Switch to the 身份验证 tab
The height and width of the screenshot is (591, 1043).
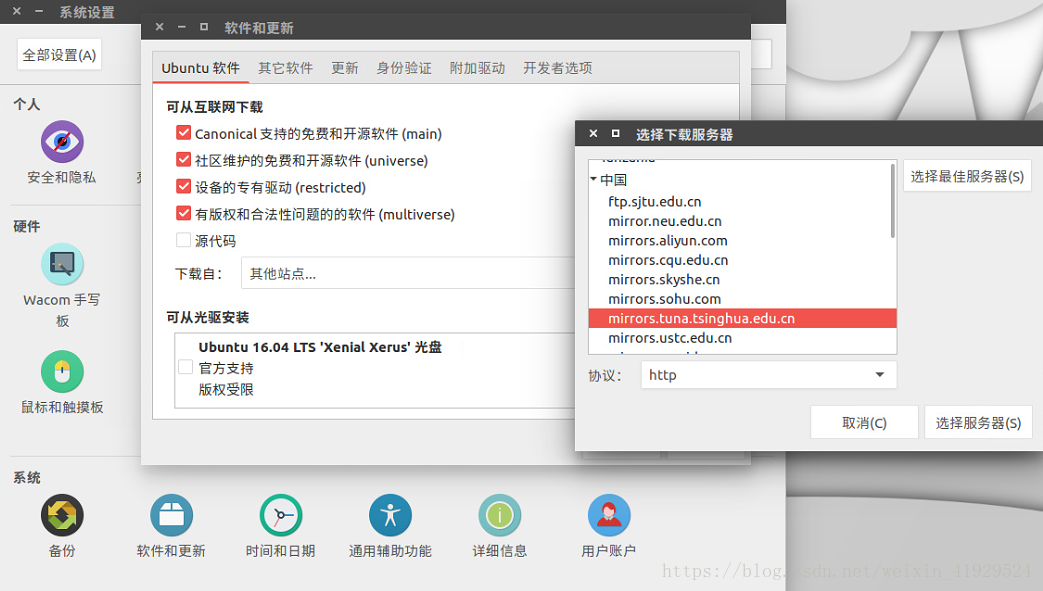[x=404, y=68]
